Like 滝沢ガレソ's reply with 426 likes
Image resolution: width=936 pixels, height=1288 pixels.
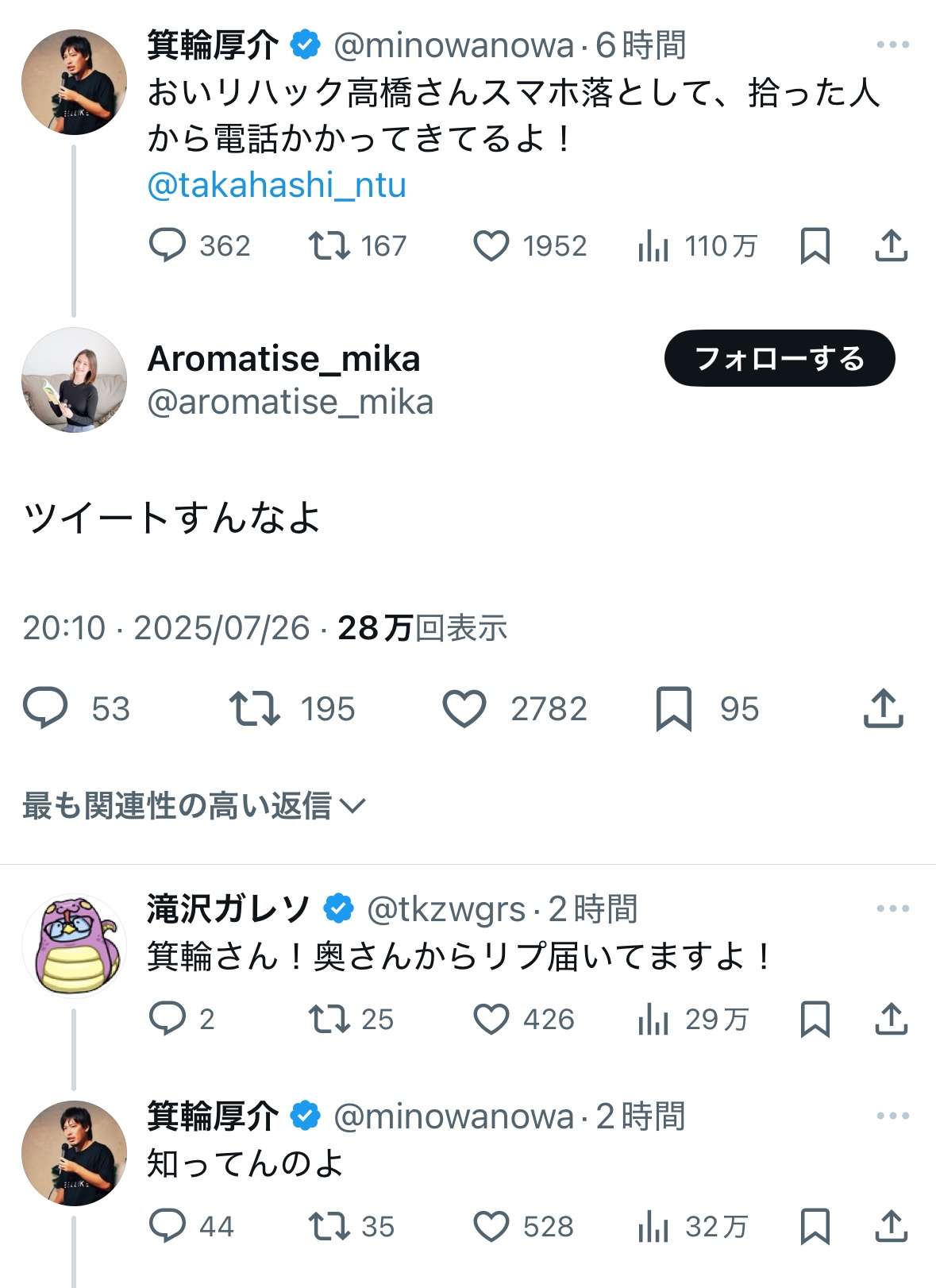pos(491,1019)
